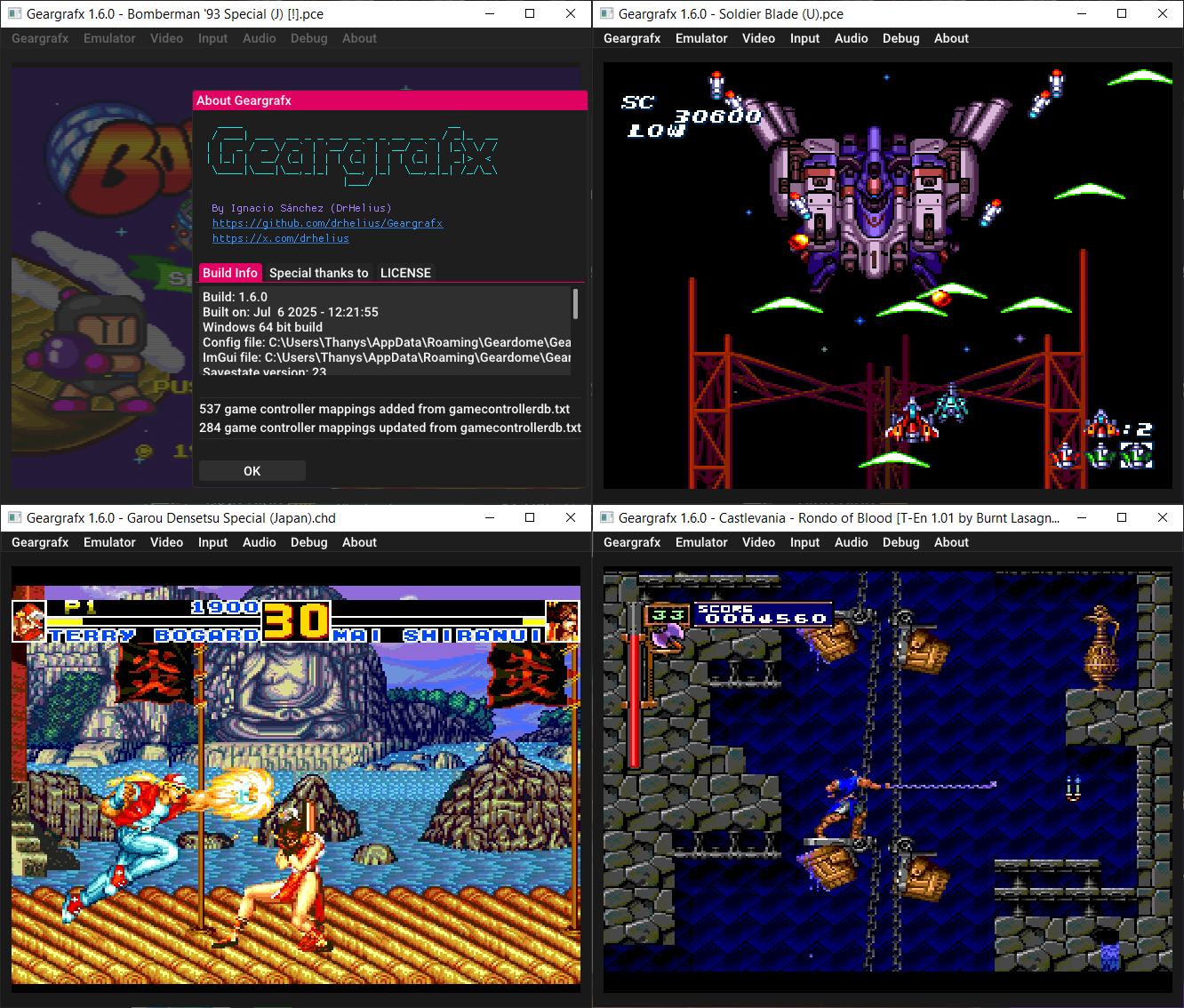Image resolution: width=1184 pixels, height=1008 pixels.
Task: Open Video menu in Soldier Blade window
Action: (x=759, y=38)
